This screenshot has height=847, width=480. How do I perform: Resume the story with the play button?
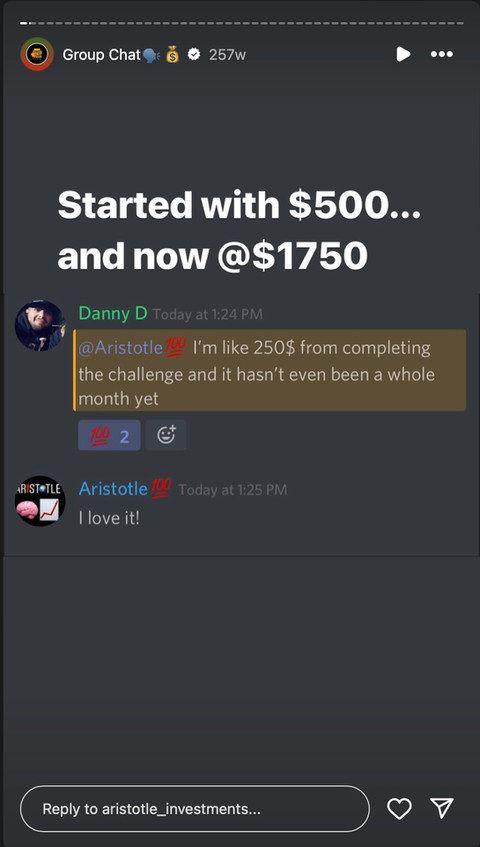[403, 54]
